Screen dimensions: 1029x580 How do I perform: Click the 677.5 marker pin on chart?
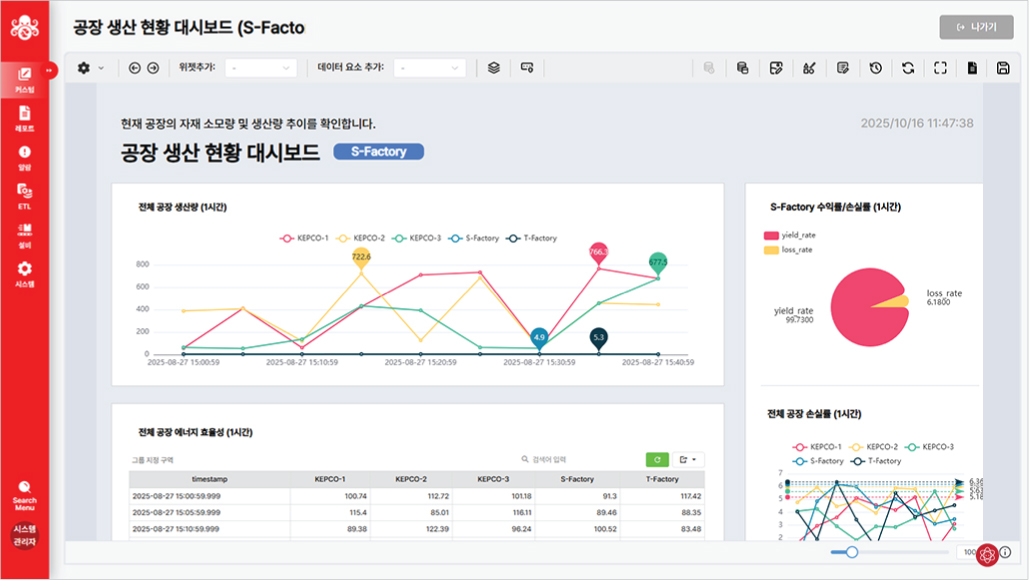click(x=658, y=263)
